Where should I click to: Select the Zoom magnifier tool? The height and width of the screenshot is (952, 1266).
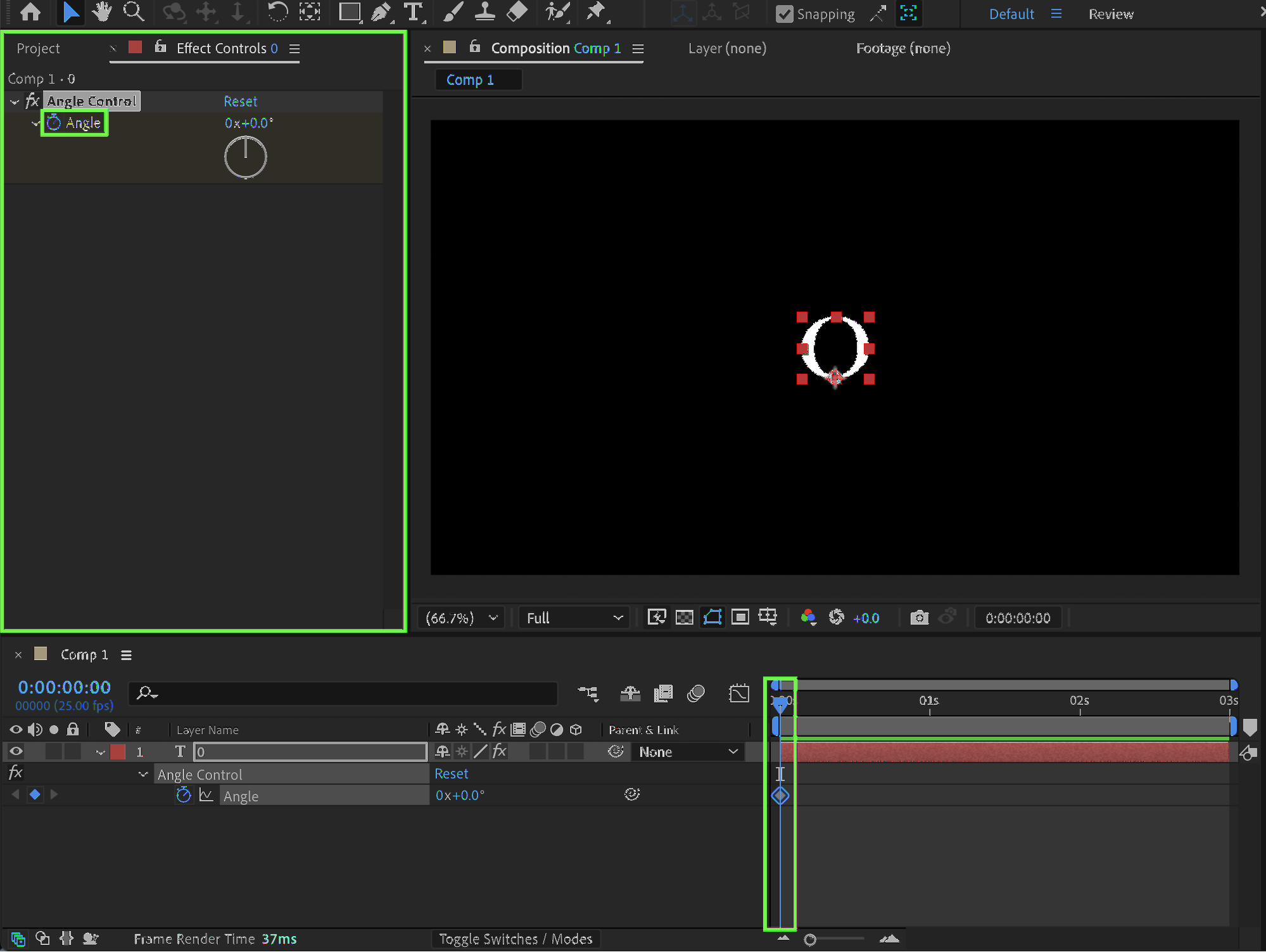pyautogui.click(x=134, y=12)
